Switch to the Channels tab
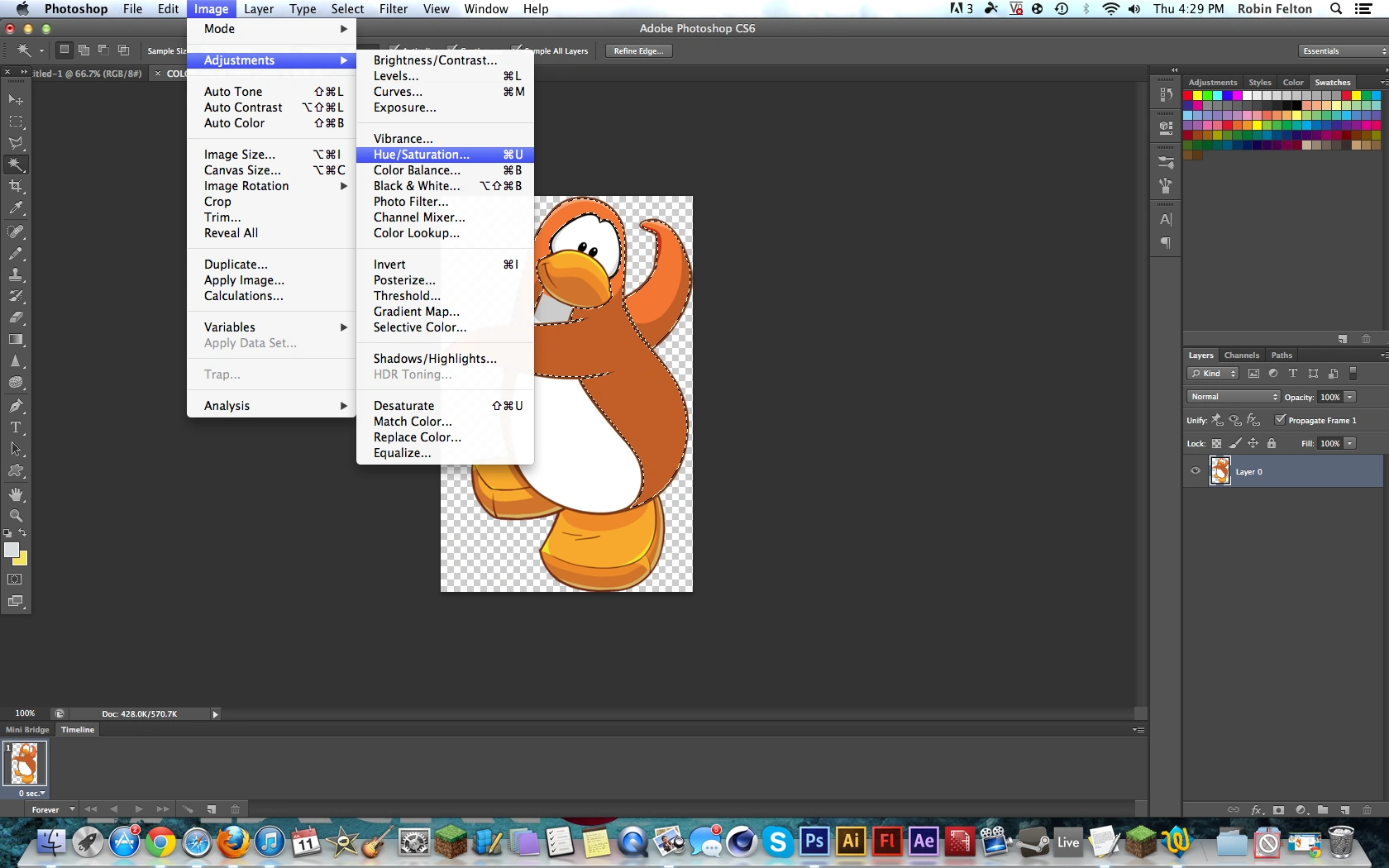The width and height of the screenshot is (1389, 868). [1241, 355]
